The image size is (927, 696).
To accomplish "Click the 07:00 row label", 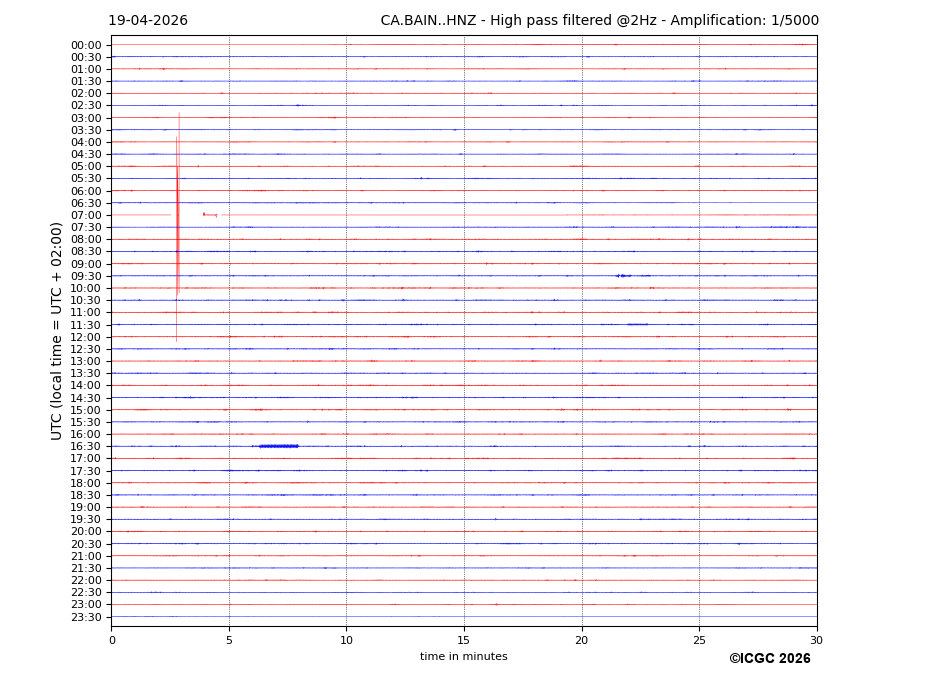I will coord(86,215).
